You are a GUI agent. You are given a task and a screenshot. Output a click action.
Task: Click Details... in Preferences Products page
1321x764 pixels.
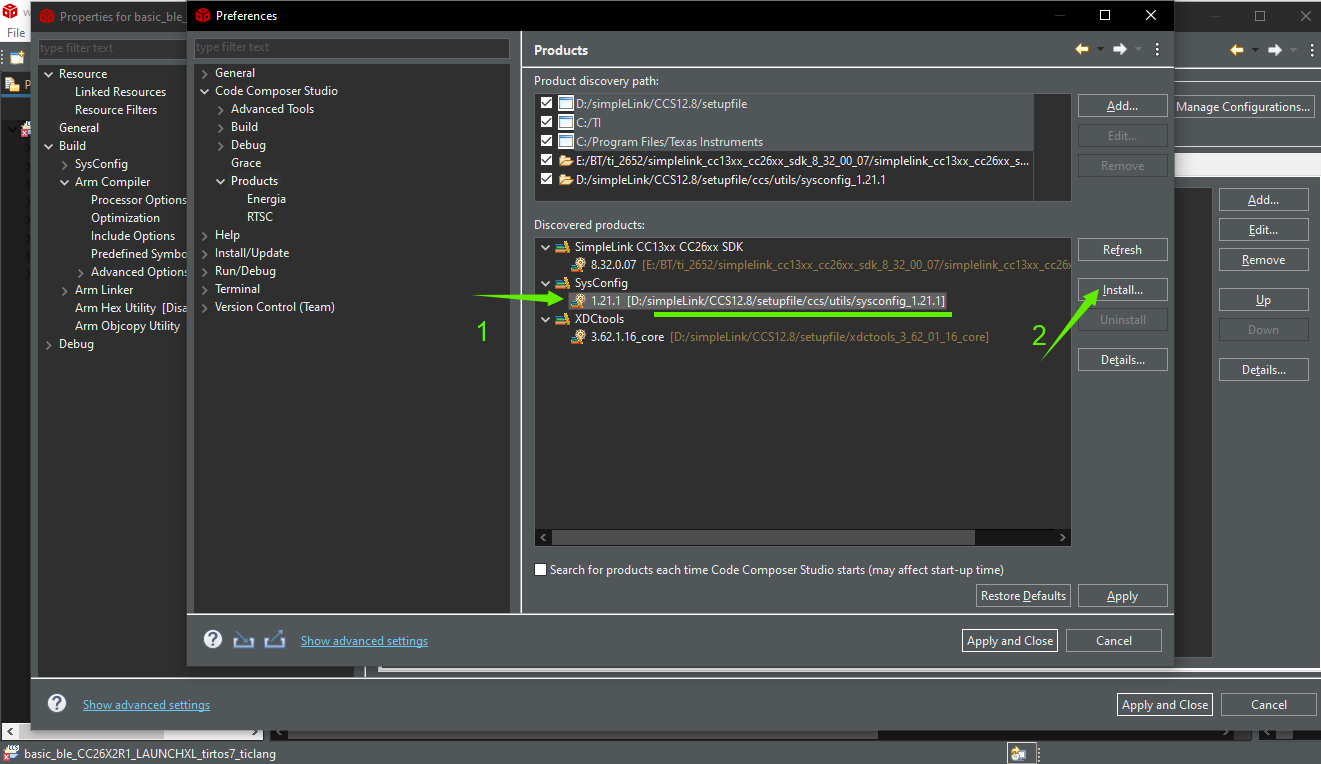1122,360
